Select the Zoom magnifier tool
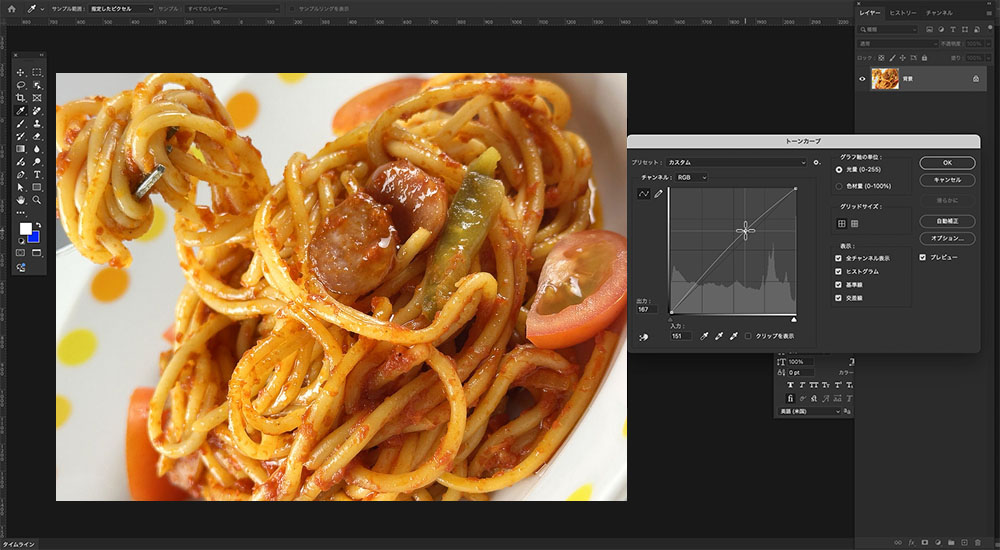 pos(37,200)
